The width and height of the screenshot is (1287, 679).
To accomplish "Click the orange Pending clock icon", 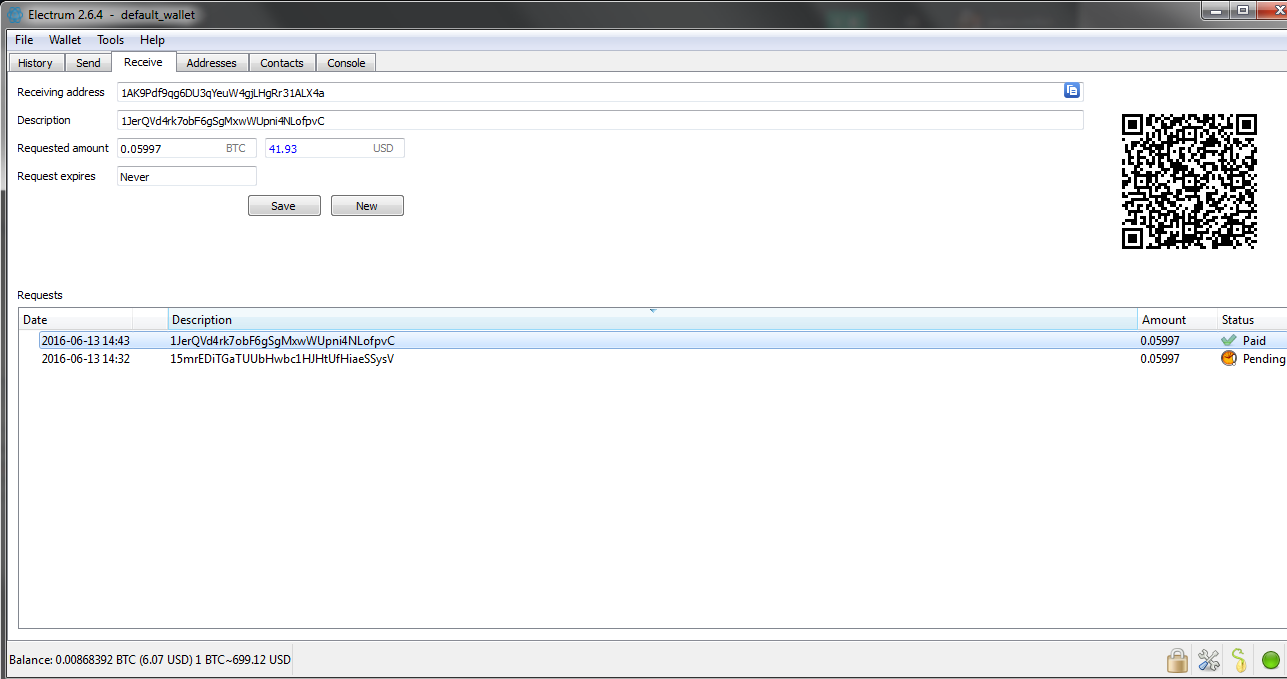I will pos(1228,359).
